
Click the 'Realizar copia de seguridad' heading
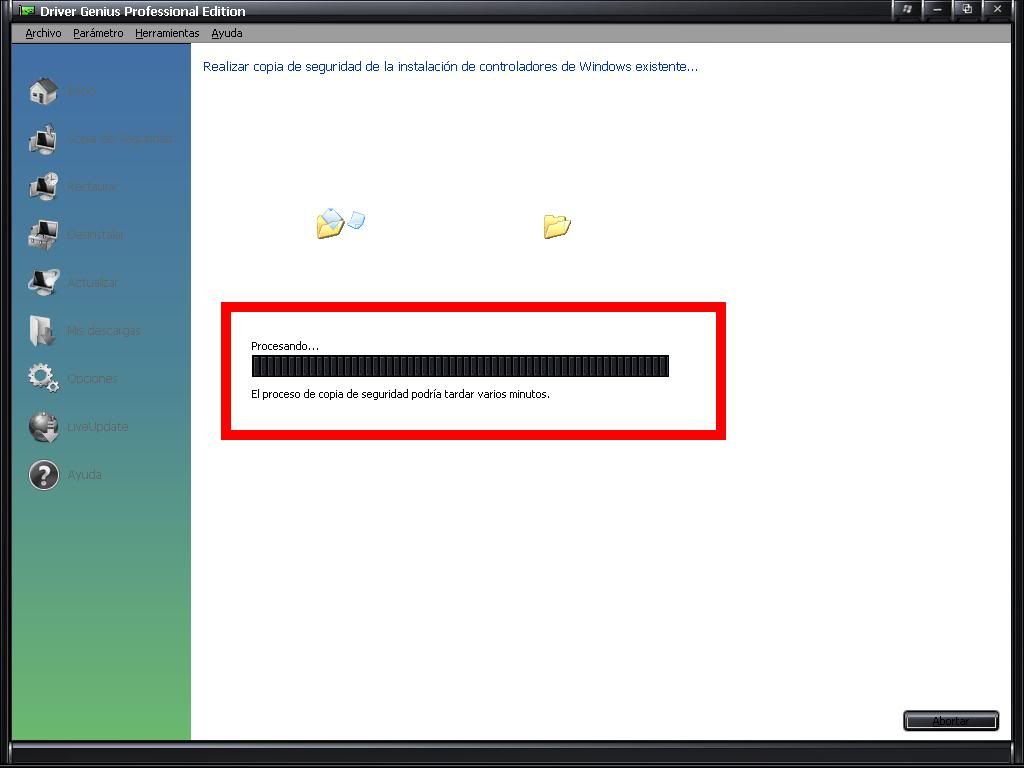[x=450, y=67]
